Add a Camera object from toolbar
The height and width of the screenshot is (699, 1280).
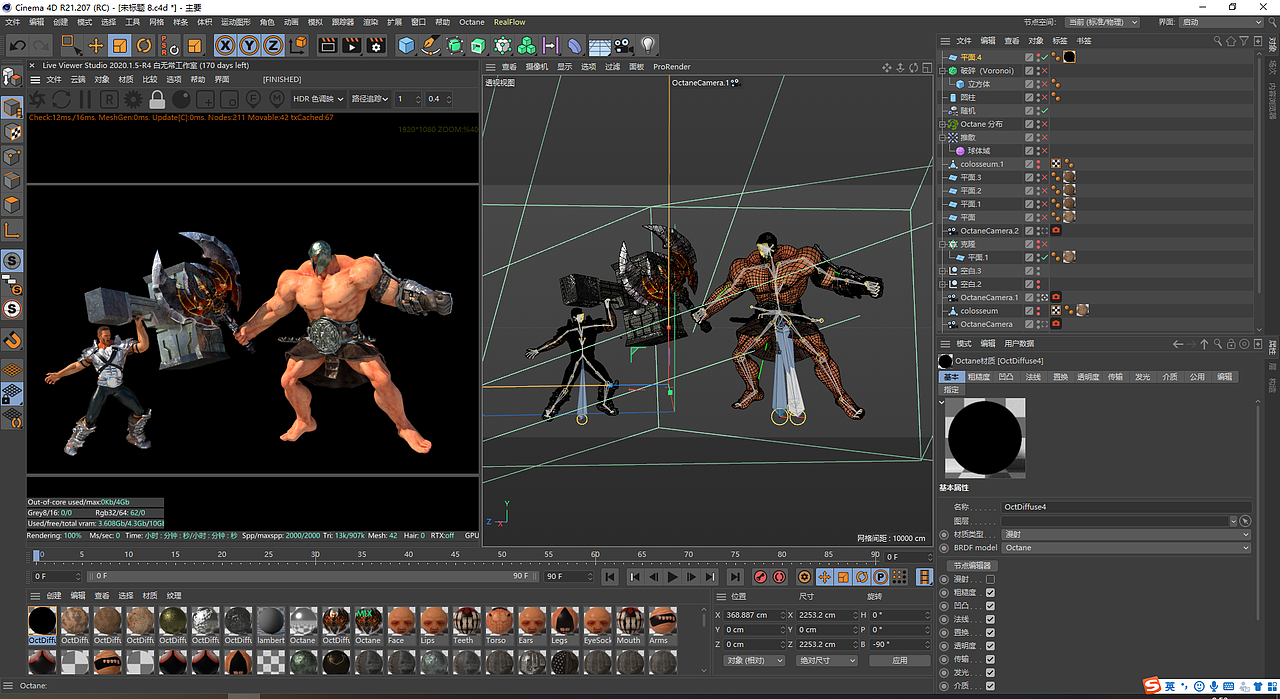coord(624,45)
